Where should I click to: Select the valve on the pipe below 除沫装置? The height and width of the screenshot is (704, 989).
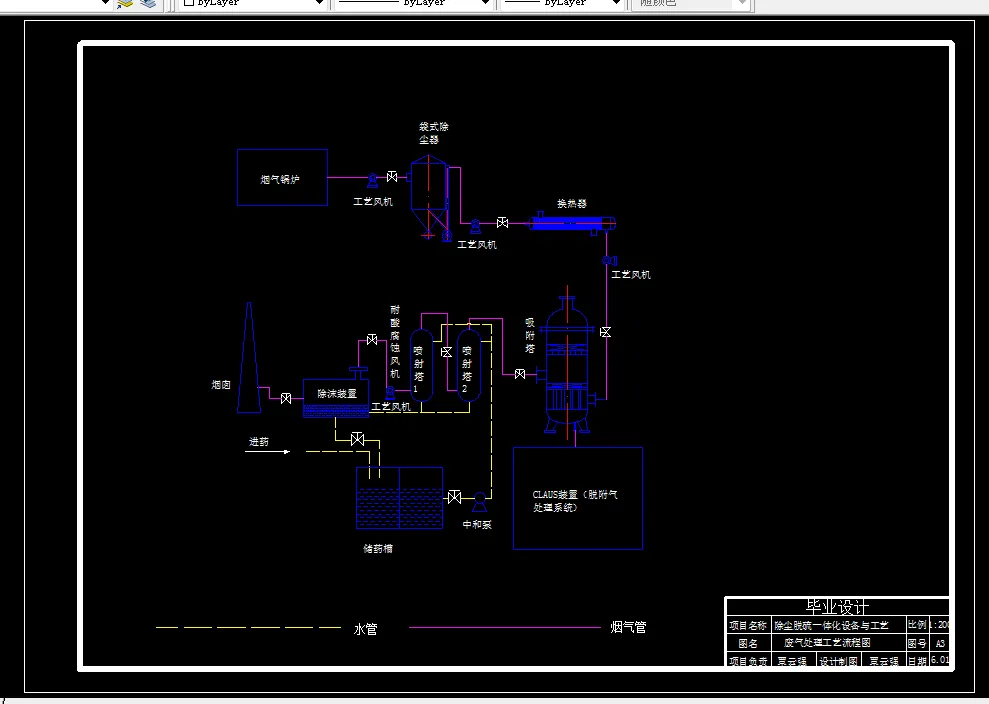(358, 439)
